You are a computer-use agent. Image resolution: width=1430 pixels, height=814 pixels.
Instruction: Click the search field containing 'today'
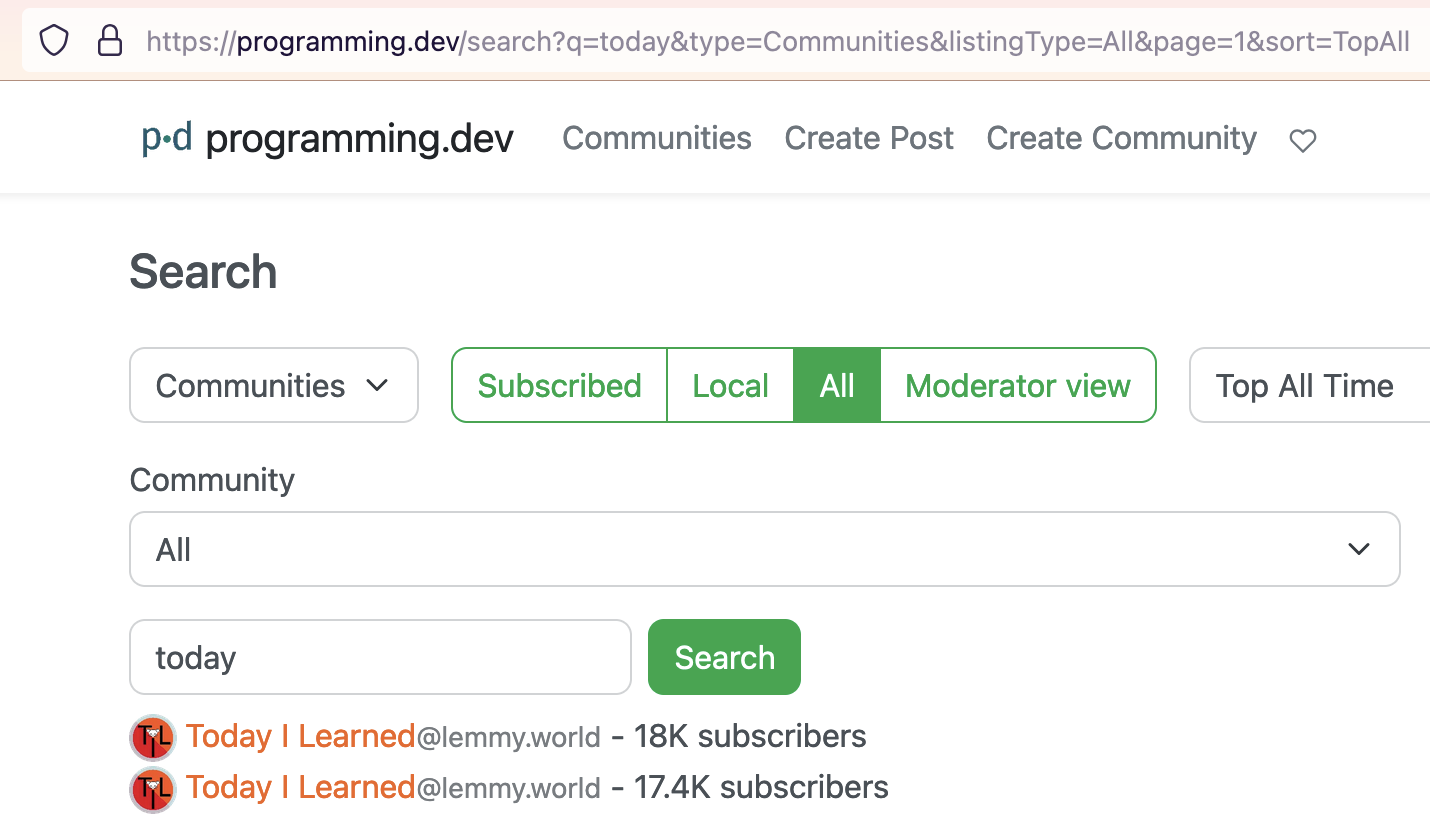tap(380, 657)
